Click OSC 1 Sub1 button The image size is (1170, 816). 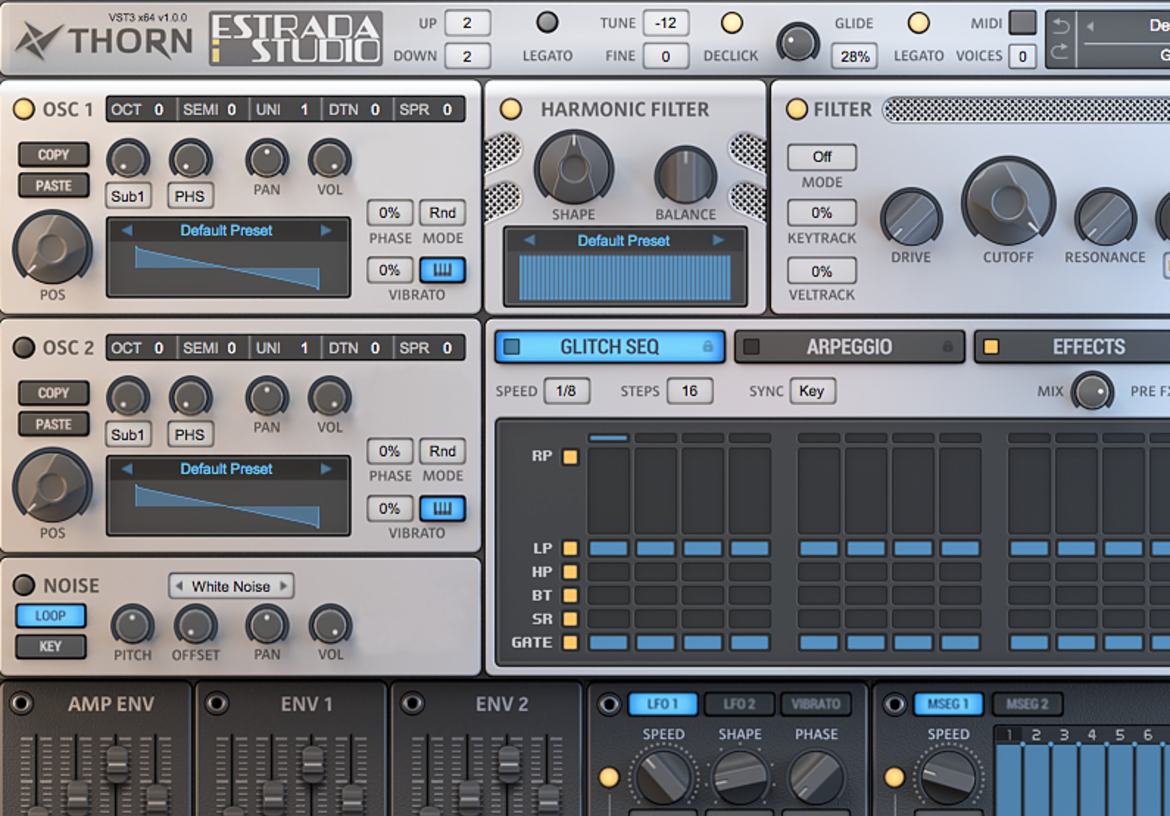[x=128, y=196]
